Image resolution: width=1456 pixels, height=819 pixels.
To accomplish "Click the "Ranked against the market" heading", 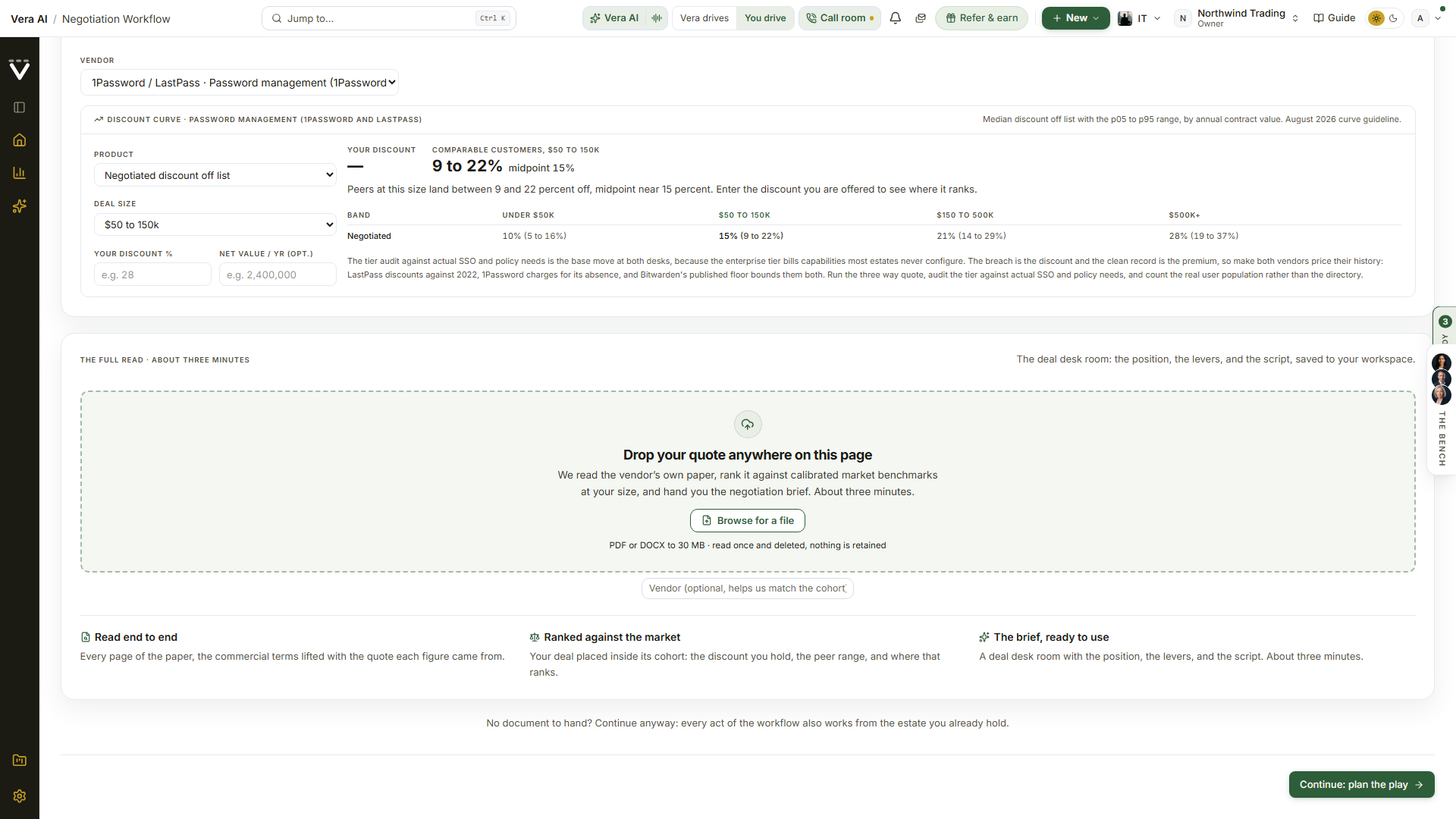I will pyautogui.click(x=612, y=638).
